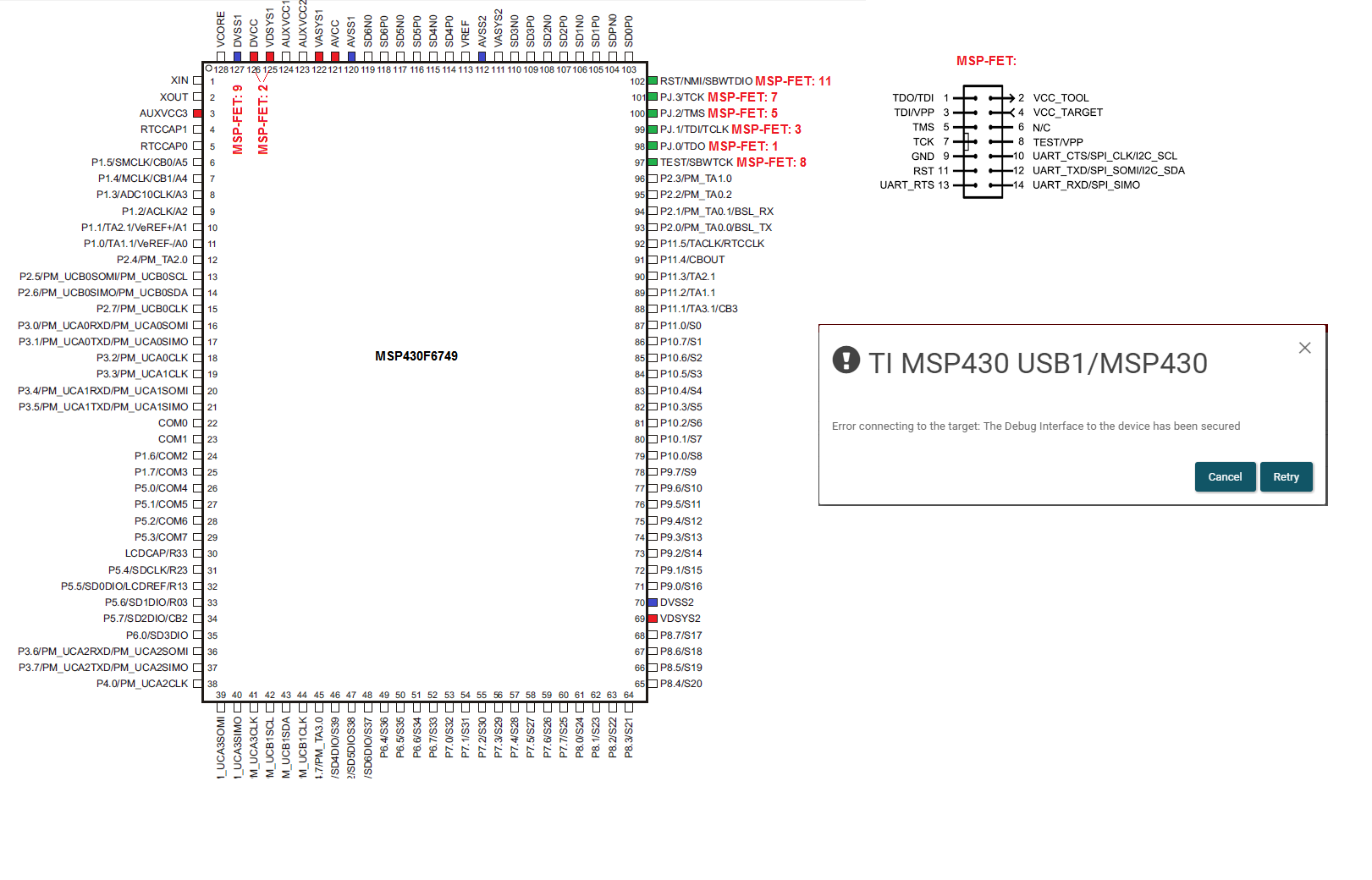Click the P11.5/TACLK/RTCCLK pin label
The height and width of the screenshot is (880, 1372).
pos(712,244)
